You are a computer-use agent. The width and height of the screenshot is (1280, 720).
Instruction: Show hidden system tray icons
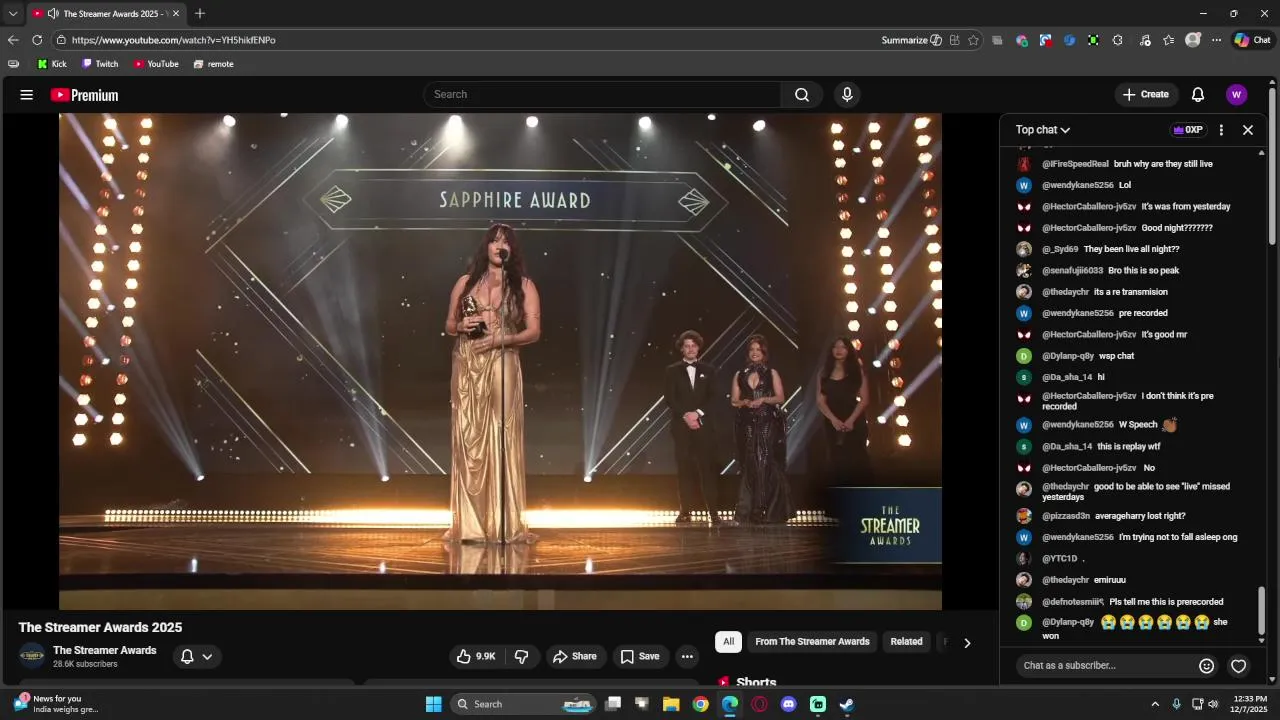tap(1155, 704)
